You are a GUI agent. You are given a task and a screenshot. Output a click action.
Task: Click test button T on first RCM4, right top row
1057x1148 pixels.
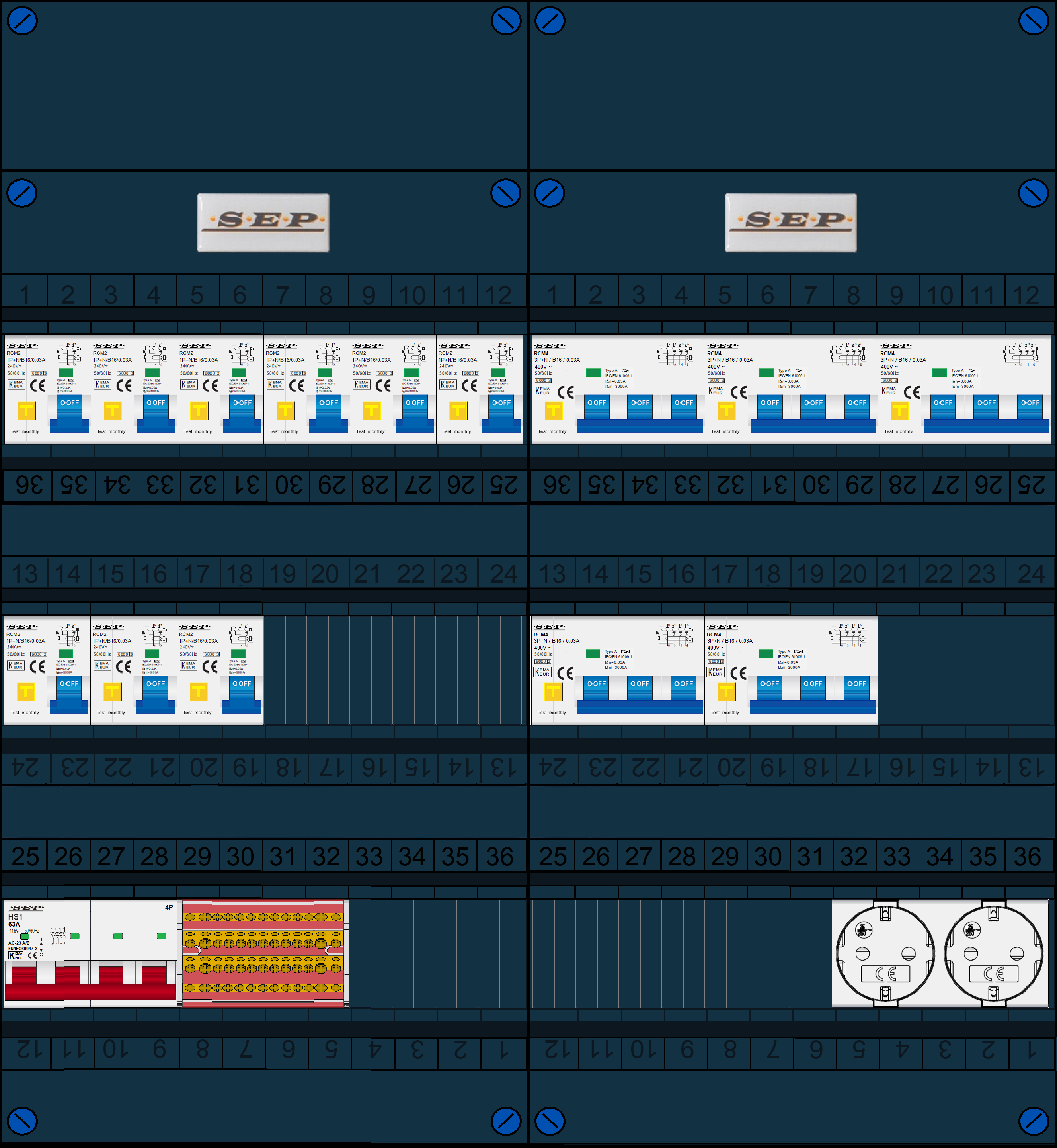click(x=554, y=410)
